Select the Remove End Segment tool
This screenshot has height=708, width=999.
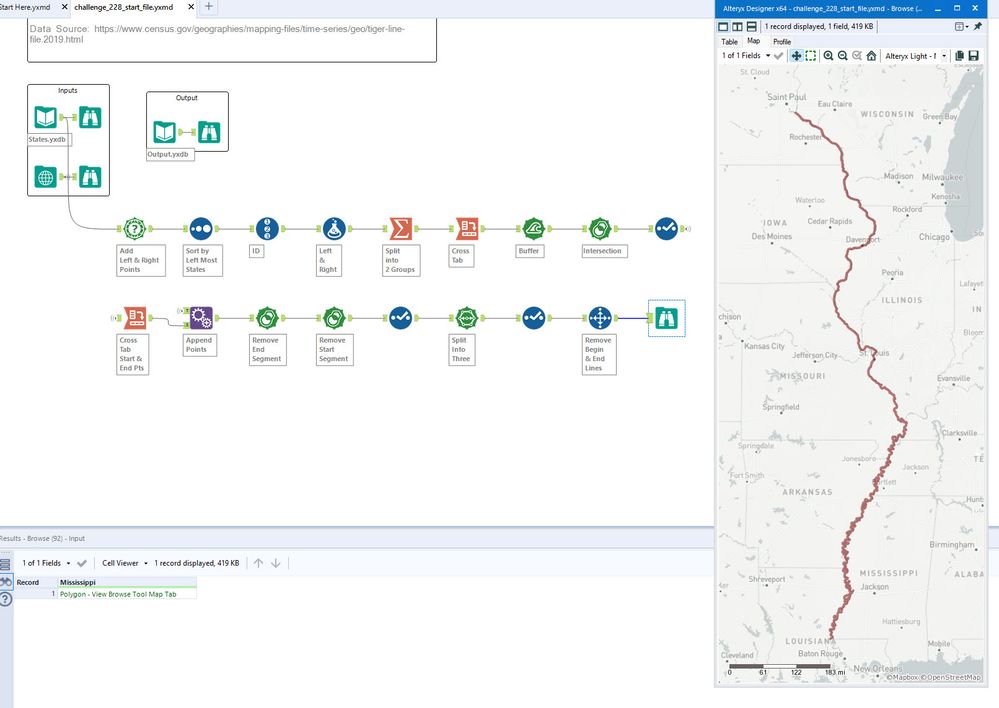tap(267, 317)
